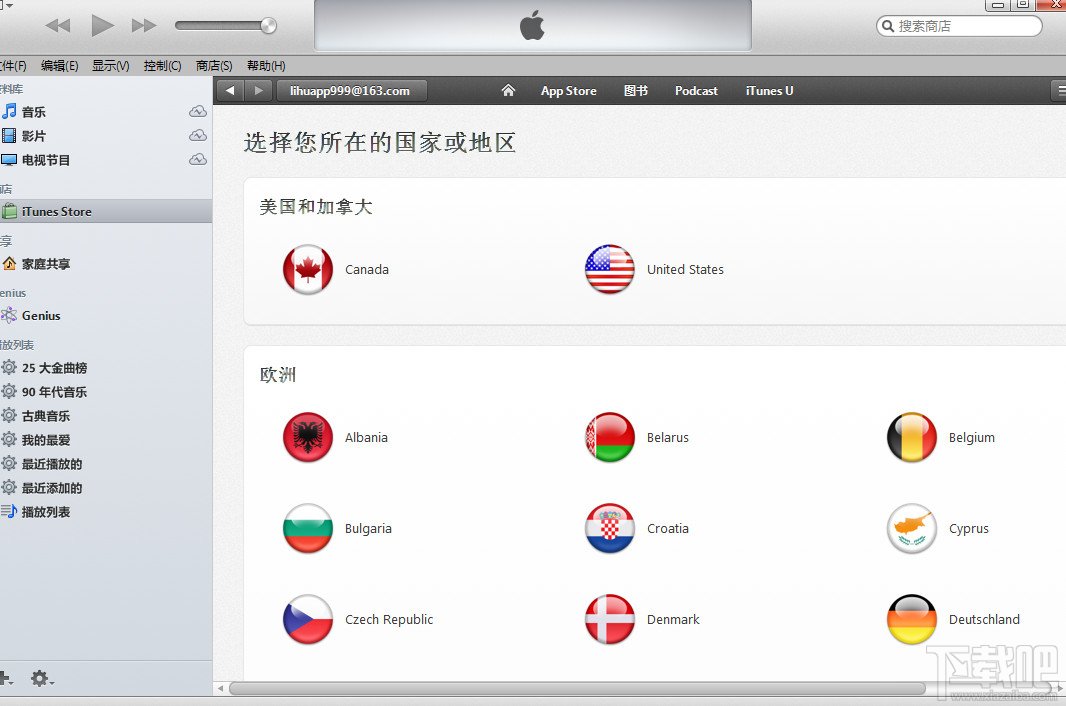Open the gear settings dropdown at bottom left
The height and width of the screenshot is (706, 1066).
point(40,679)
